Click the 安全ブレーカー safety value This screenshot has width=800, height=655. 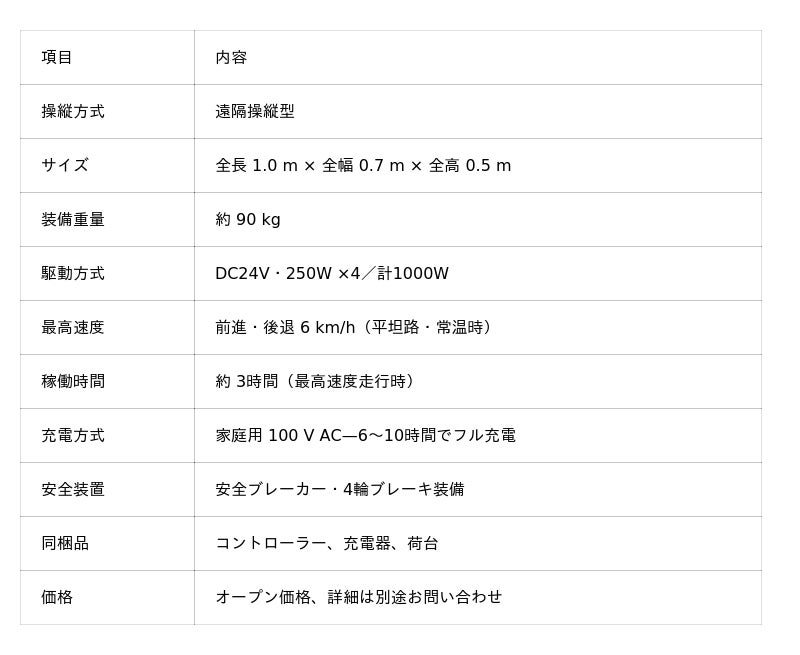click(340, 489)
